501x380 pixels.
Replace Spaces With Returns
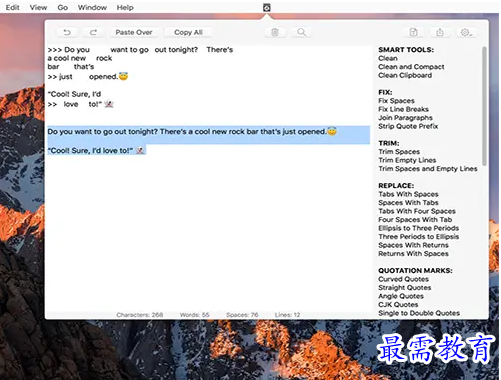(x=413, y=245)
